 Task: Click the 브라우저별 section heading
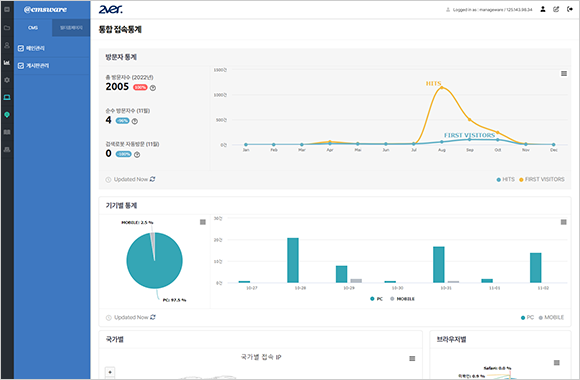[x=452, y=339]
